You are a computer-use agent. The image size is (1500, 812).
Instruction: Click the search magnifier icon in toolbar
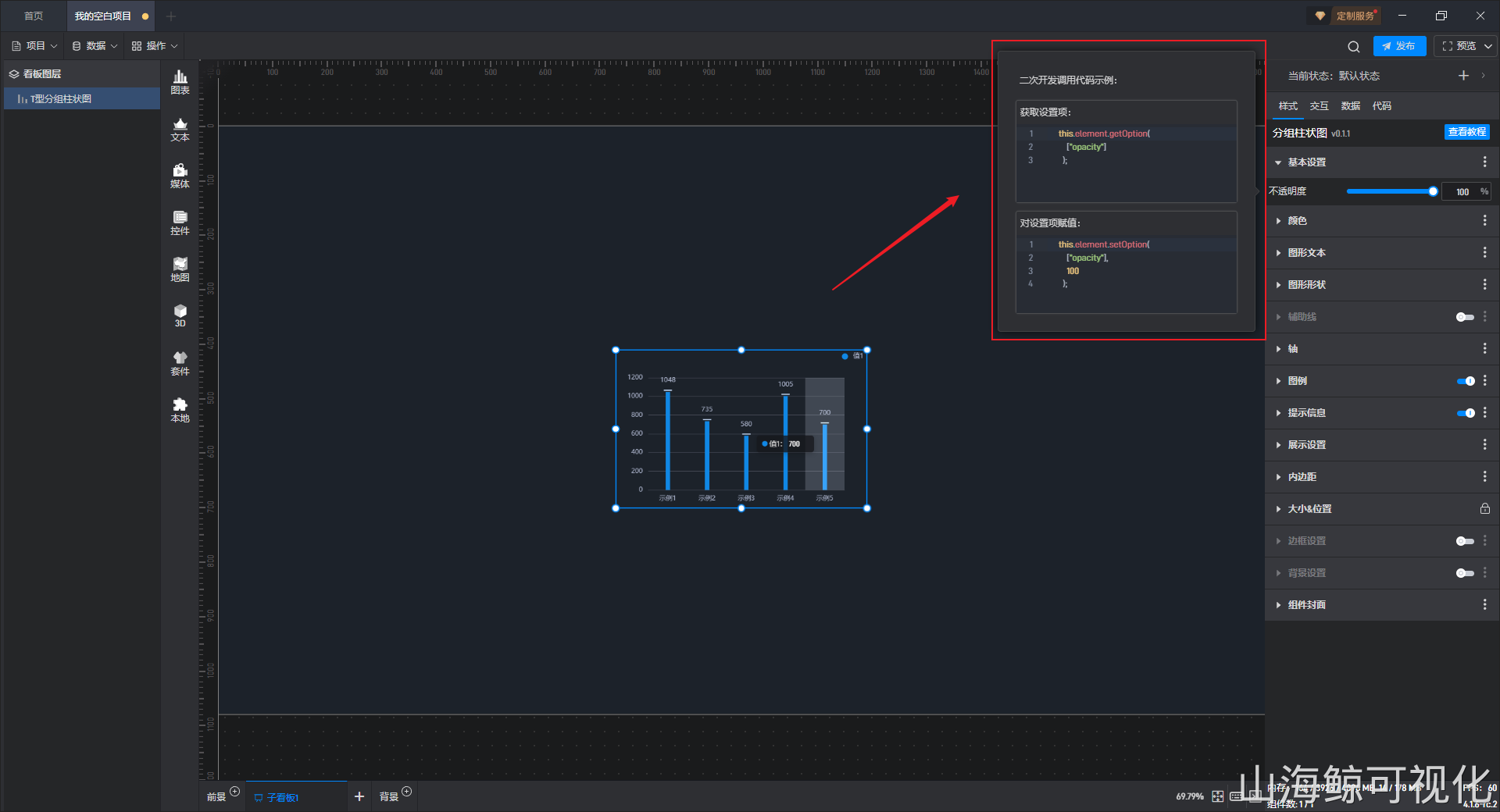pyautogui.click(x=1354, y=47)
